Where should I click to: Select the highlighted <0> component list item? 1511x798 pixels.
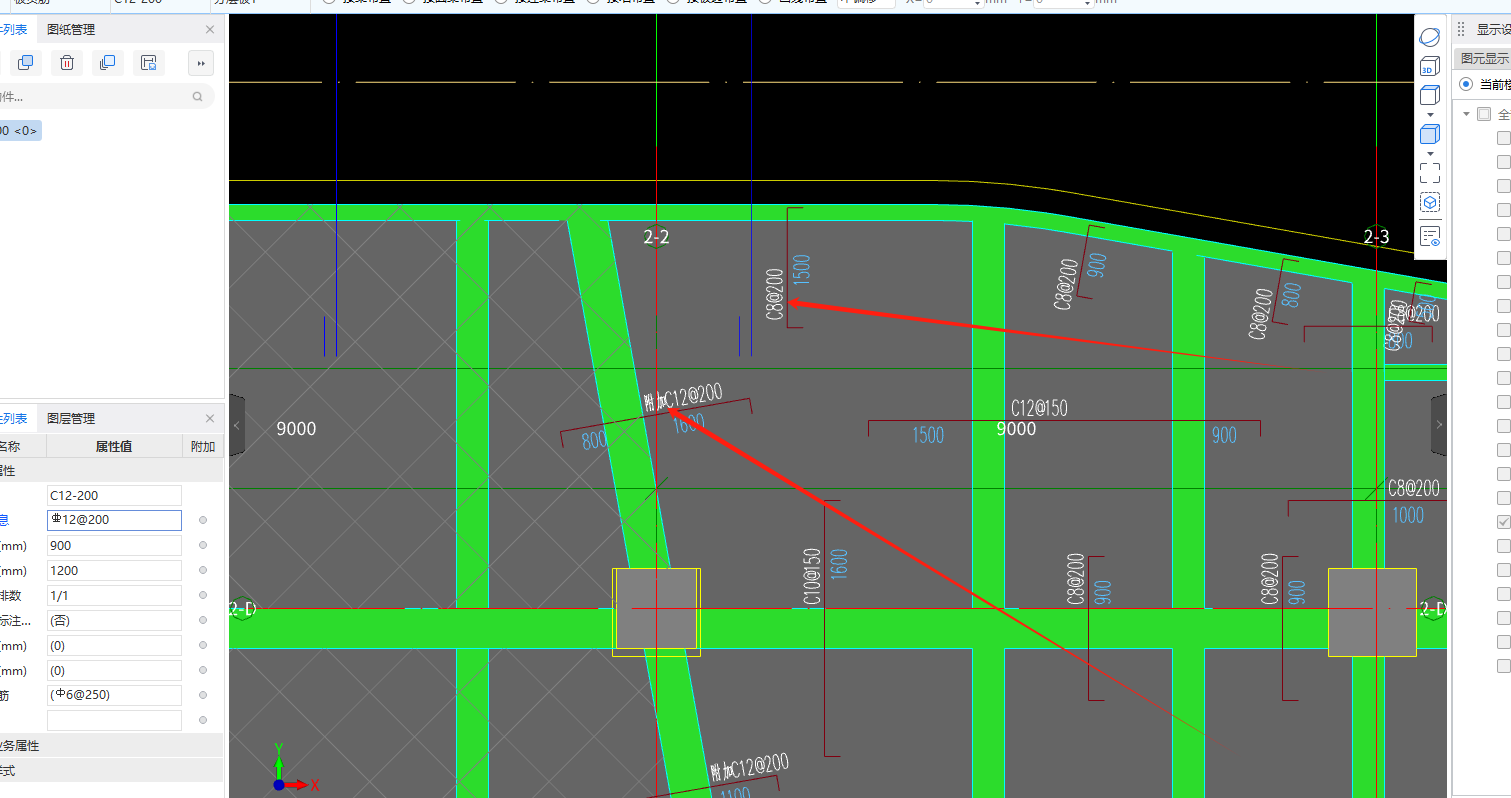(x=20, y=130)
